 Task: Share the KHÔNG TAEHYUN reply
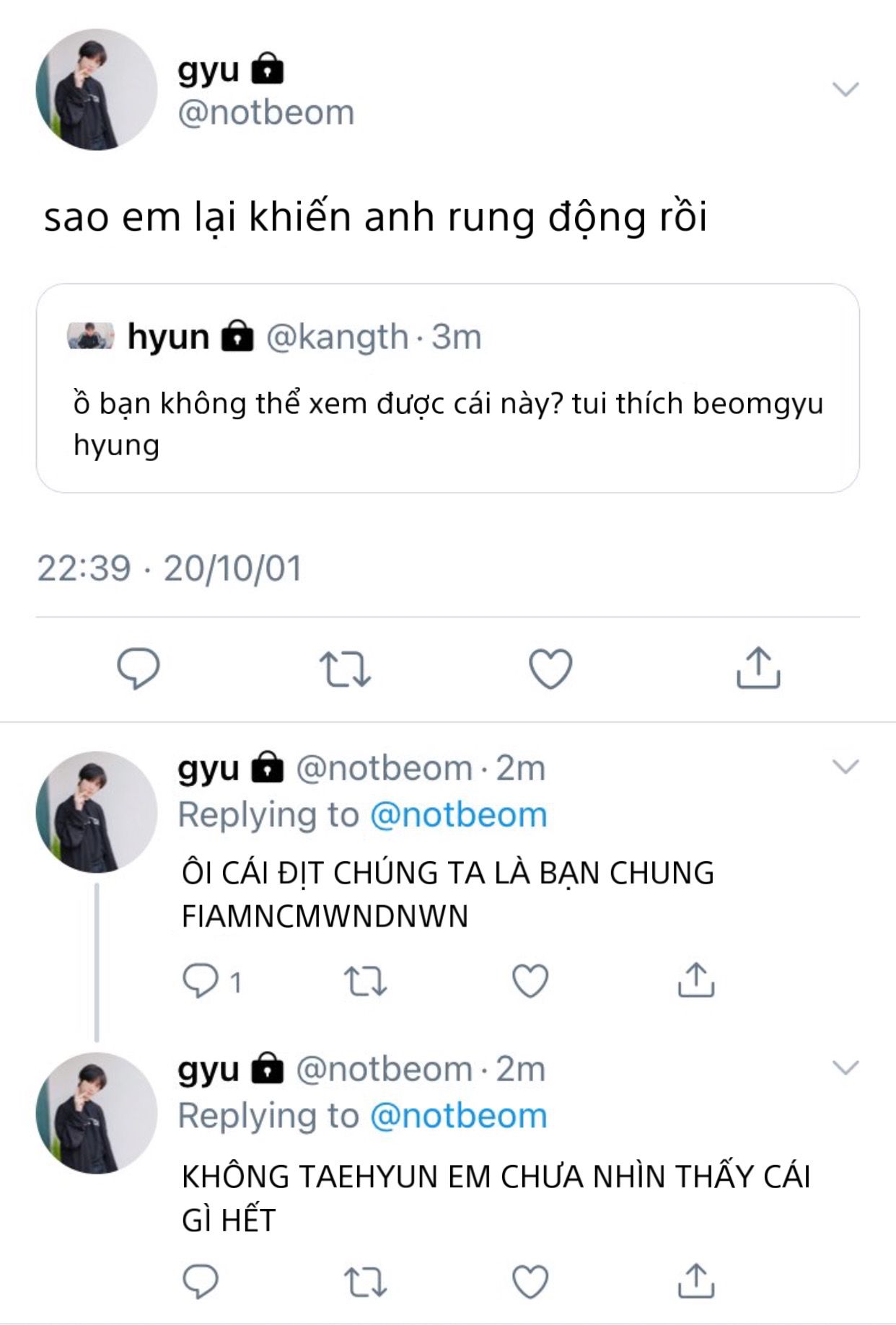(x=695, y=1282)
